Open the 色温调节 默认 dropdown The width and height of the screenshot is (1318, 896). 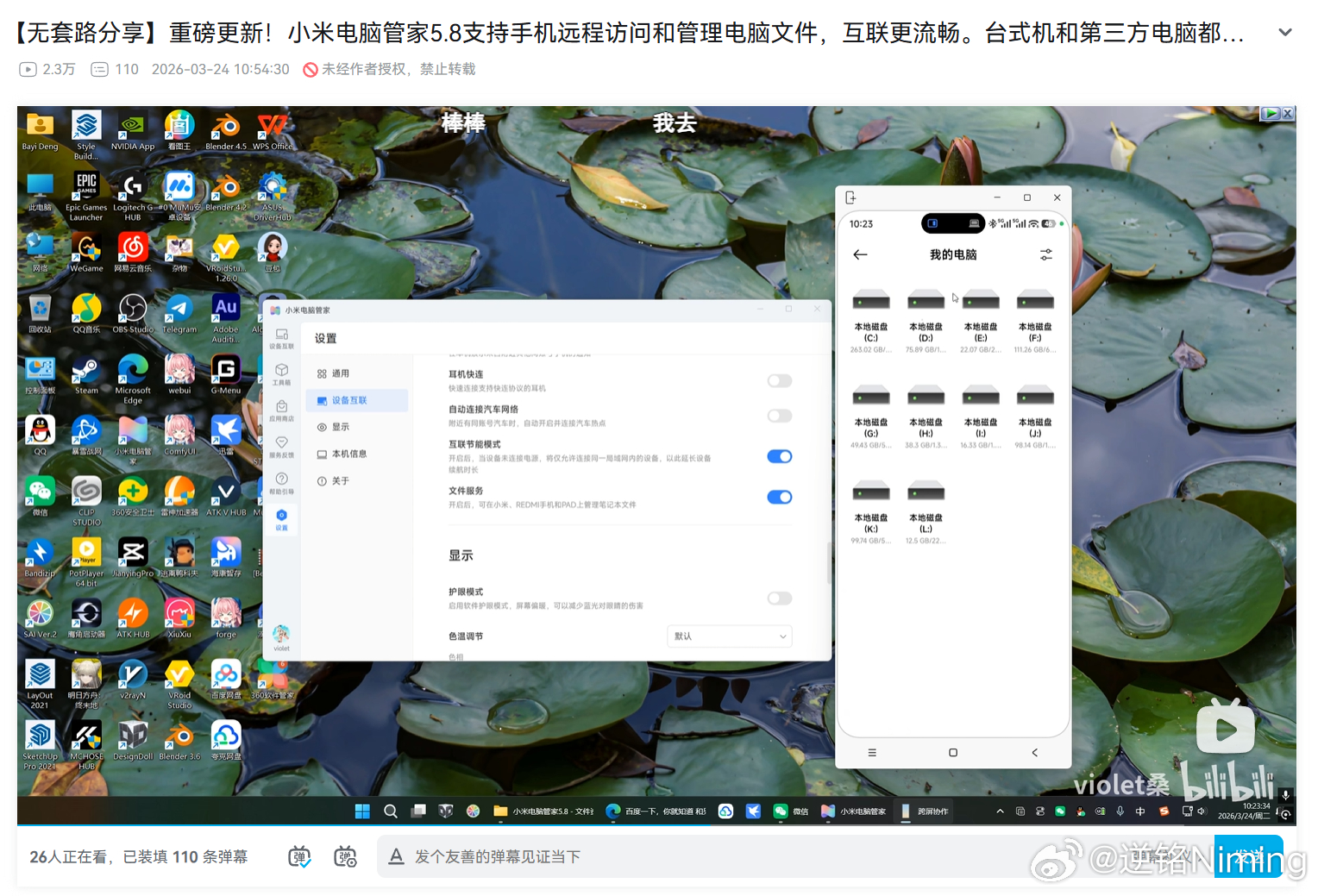pos(729,636)
